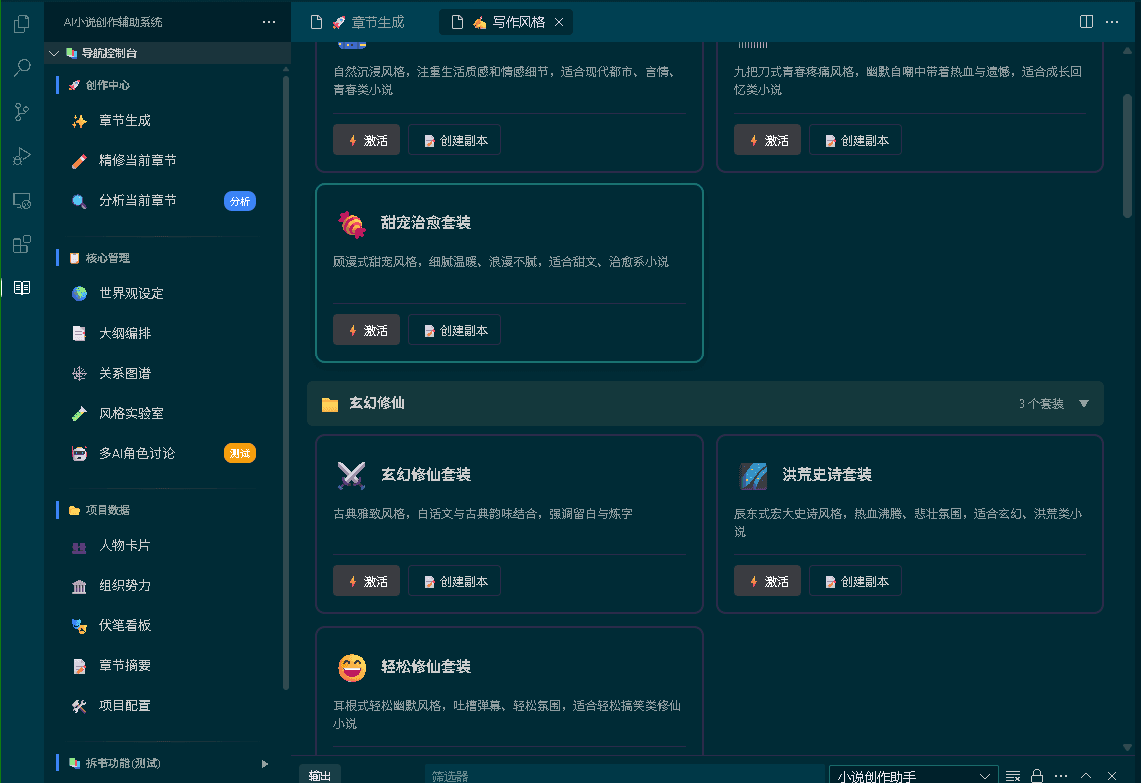Click the 测试 badge on 多AI角色讨论
This screenshot has width=1141, height=783.
click(x=240, y=453)
